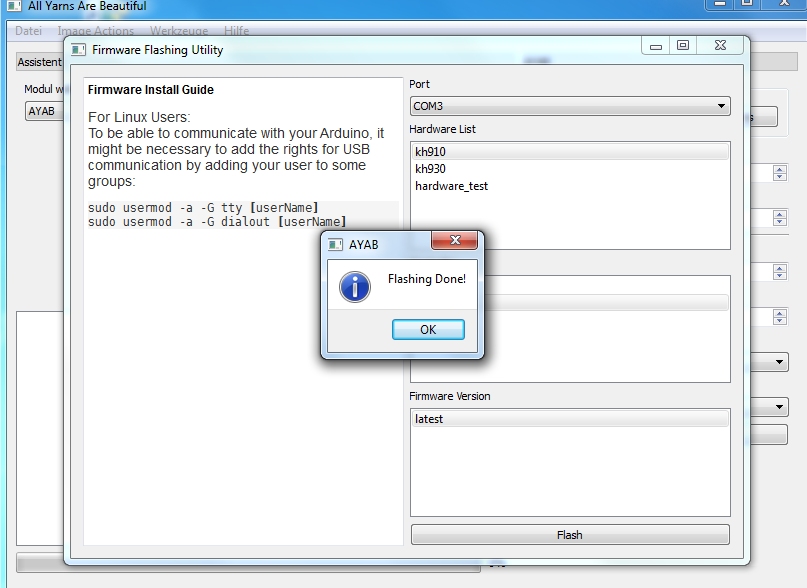Open the COM3 port dropdown
The image size is (807, 588).
[x=570, y=106]
